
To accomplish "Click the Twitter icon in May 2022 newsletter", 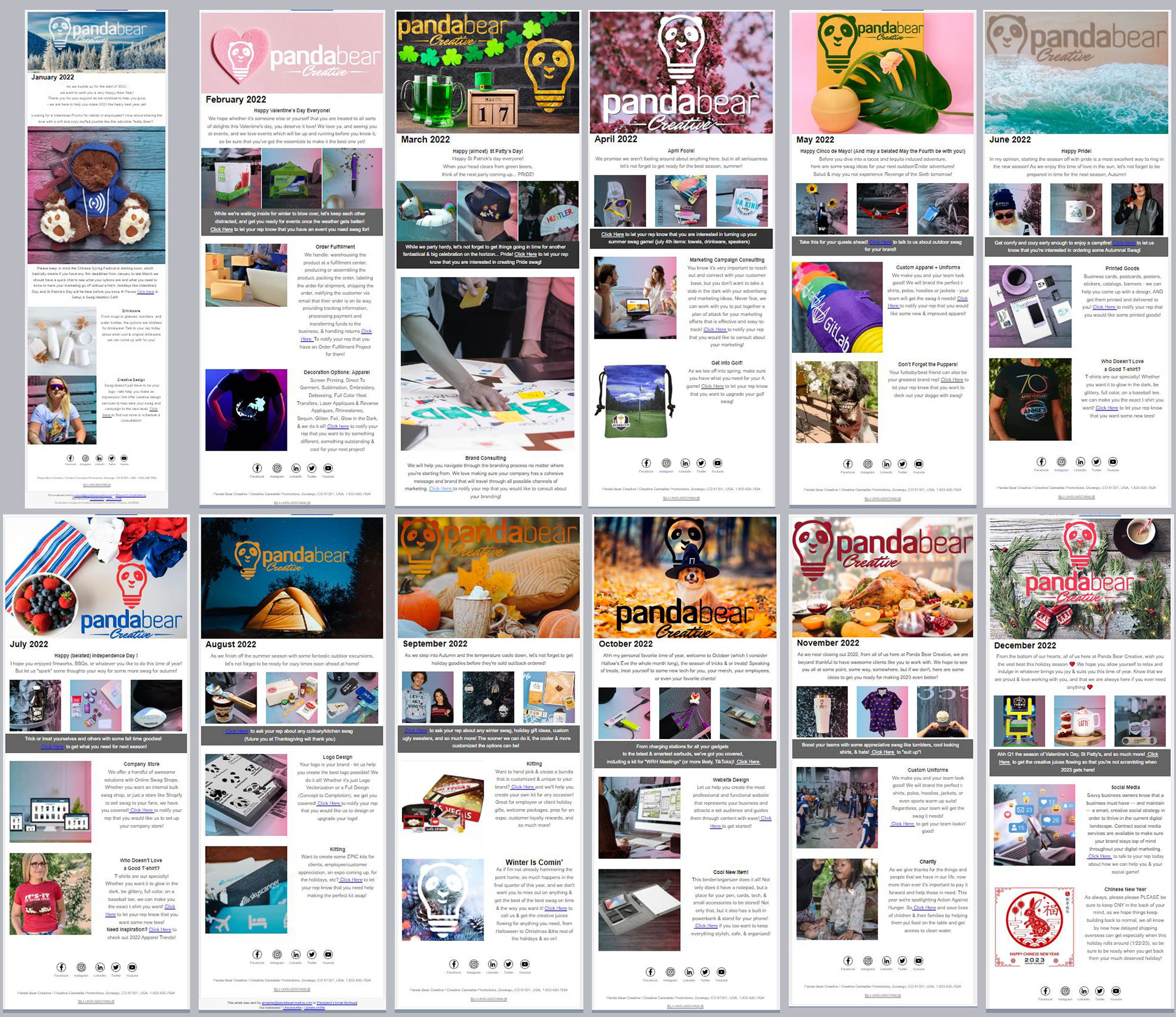I will tap(902, 464).
